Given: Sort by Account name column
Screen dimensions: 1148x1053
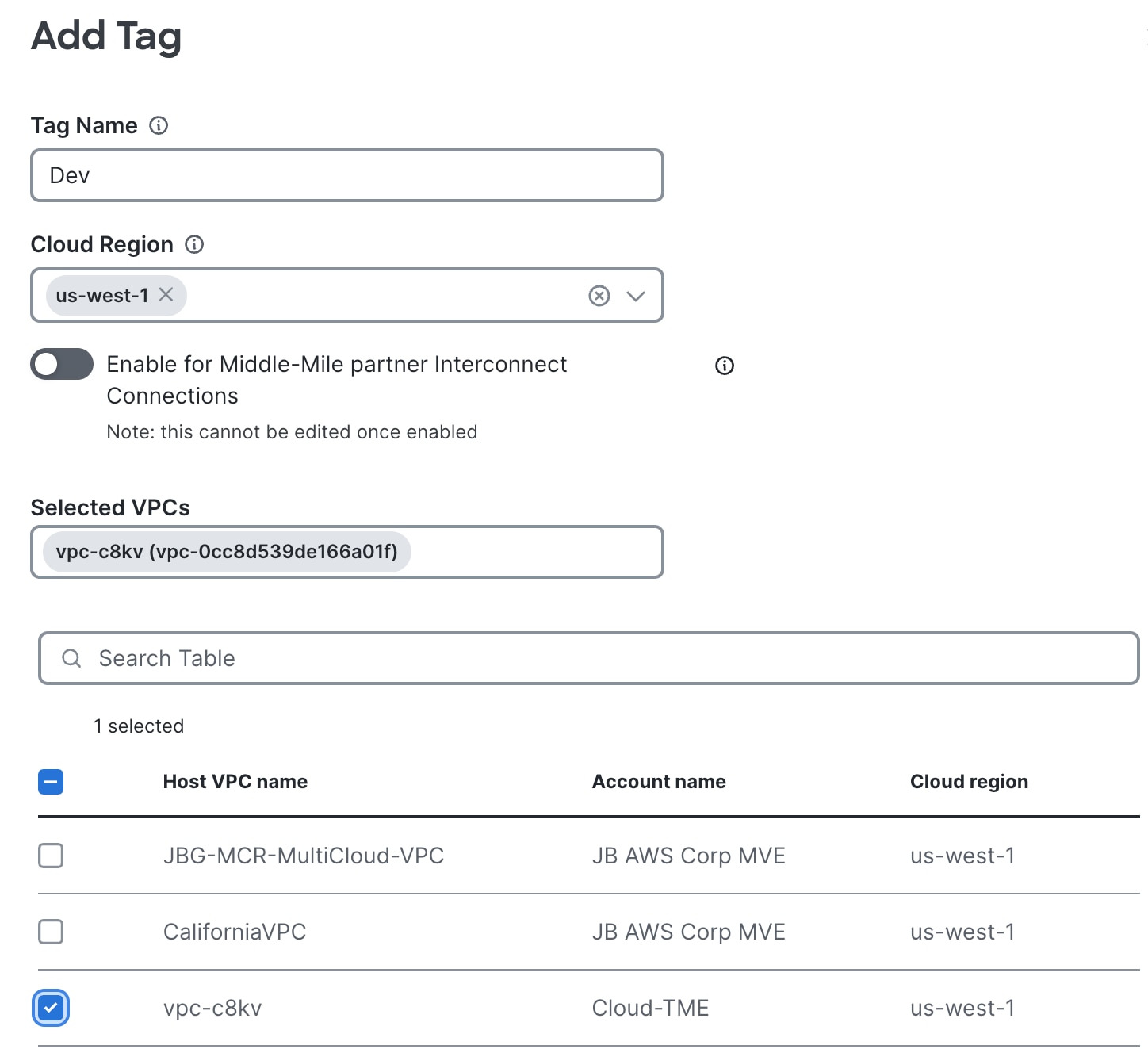Looking at the screenshot, I should (x=659, y=782).
